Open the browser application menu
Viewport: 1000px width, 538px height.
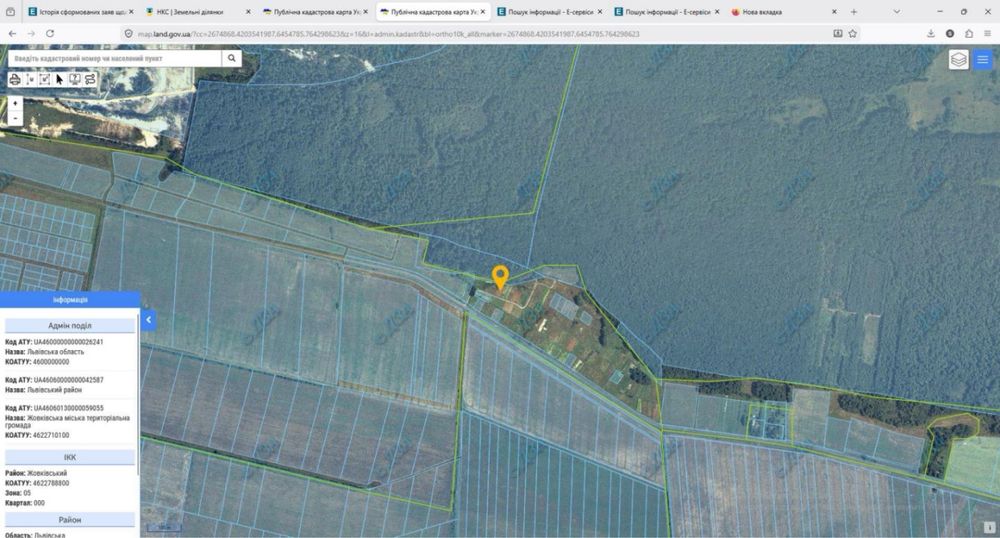[987, 33]
